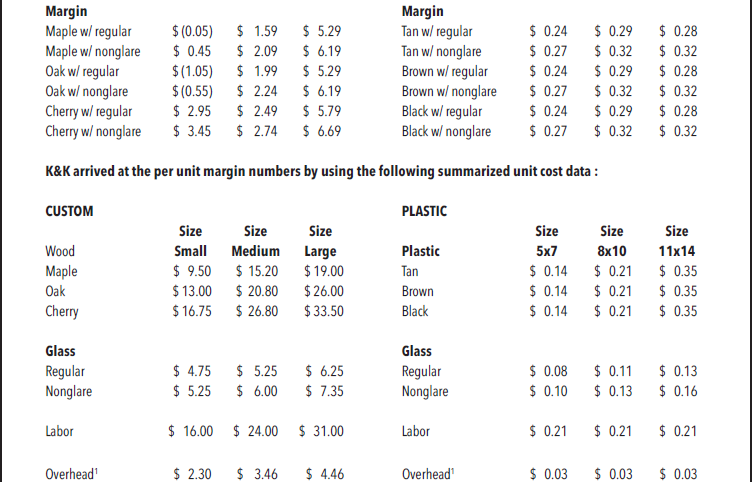Click the PLASTIC section heading
Image resolution: width=754 pixels, height=482 pixels.
click(424, 211)
